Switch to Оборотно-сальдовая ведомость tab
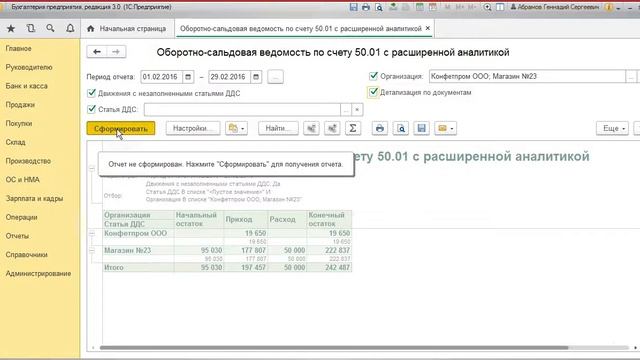The height and width of the screenshot is (360, 640). (x=300, y=29)
